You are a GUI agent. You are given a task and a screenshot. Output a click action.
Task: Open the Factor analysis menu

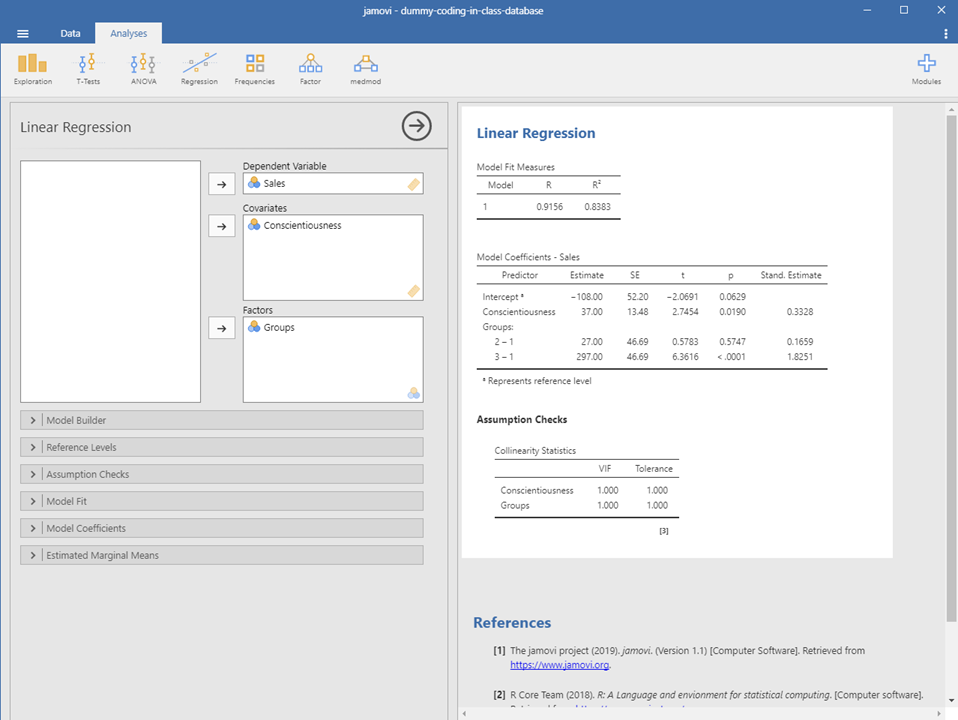tap(310, 68)
